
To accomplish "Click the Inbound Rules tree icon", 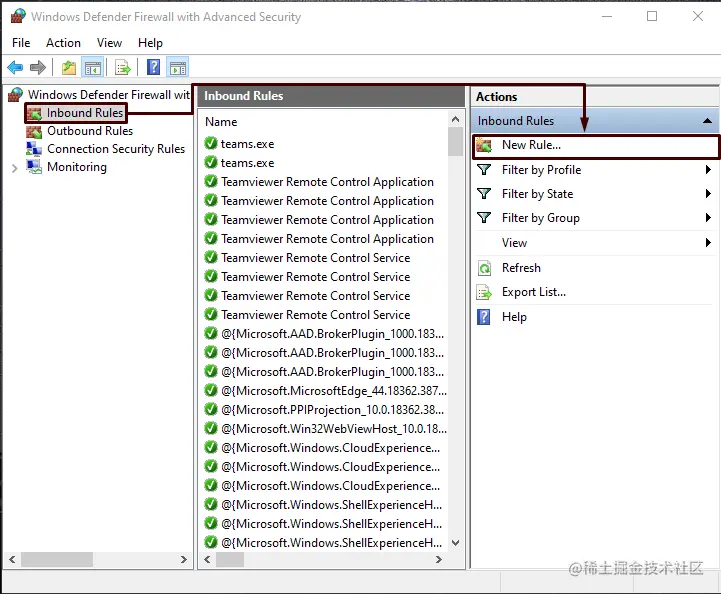I will [x=34, y=113].
